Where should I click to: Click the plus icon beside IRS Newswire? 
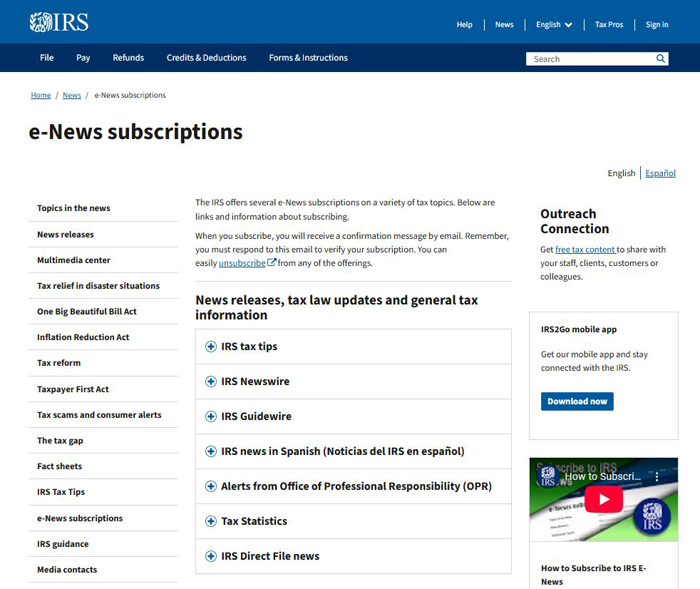[x=211, y=381]
